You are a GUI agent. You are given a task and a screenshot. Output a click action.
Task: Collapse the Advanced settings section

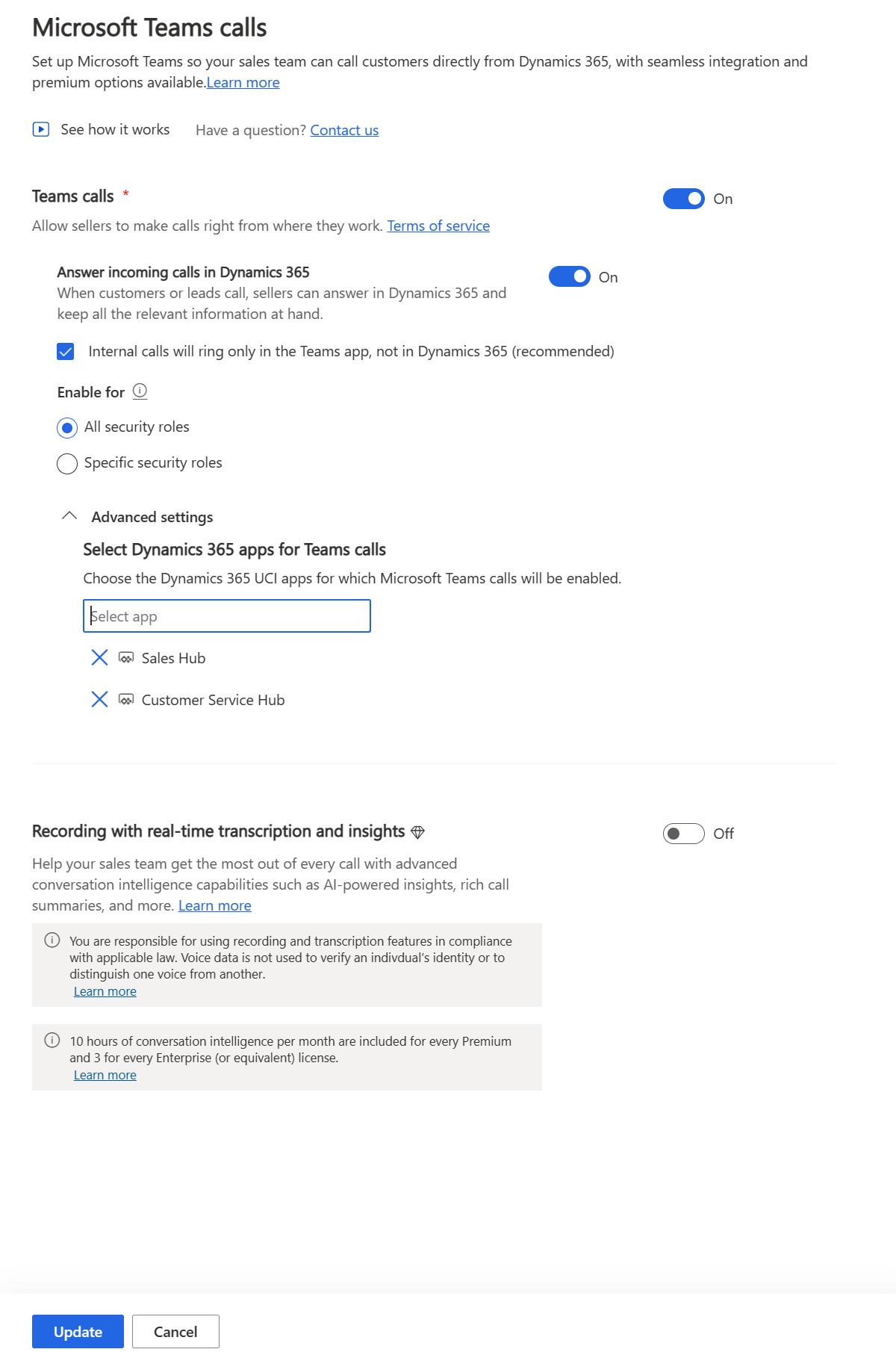pyautogui.click(x=69, y=516)
